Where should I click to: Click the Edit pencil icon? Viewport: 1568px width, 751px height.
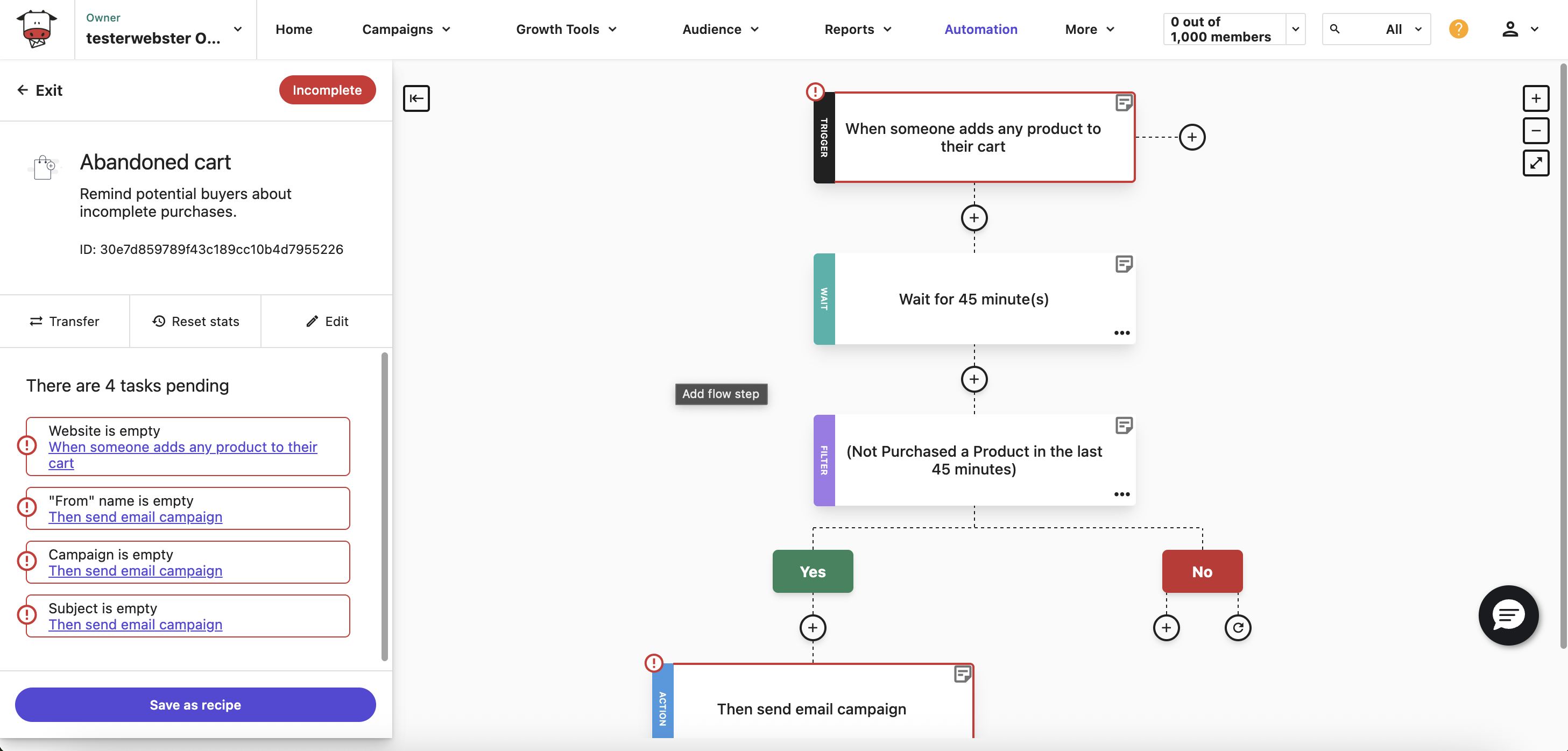pos(312,321)
